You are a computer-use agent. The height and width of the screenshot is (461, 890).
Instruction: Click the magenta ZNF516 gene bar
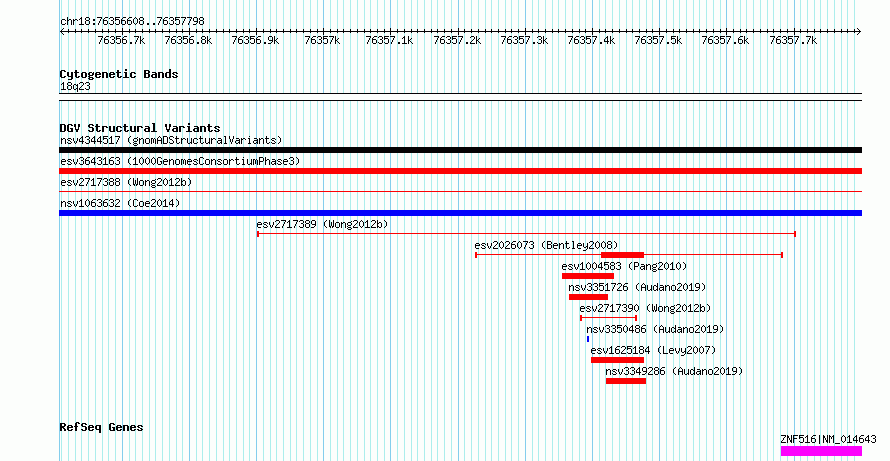(x=821, y=451)
